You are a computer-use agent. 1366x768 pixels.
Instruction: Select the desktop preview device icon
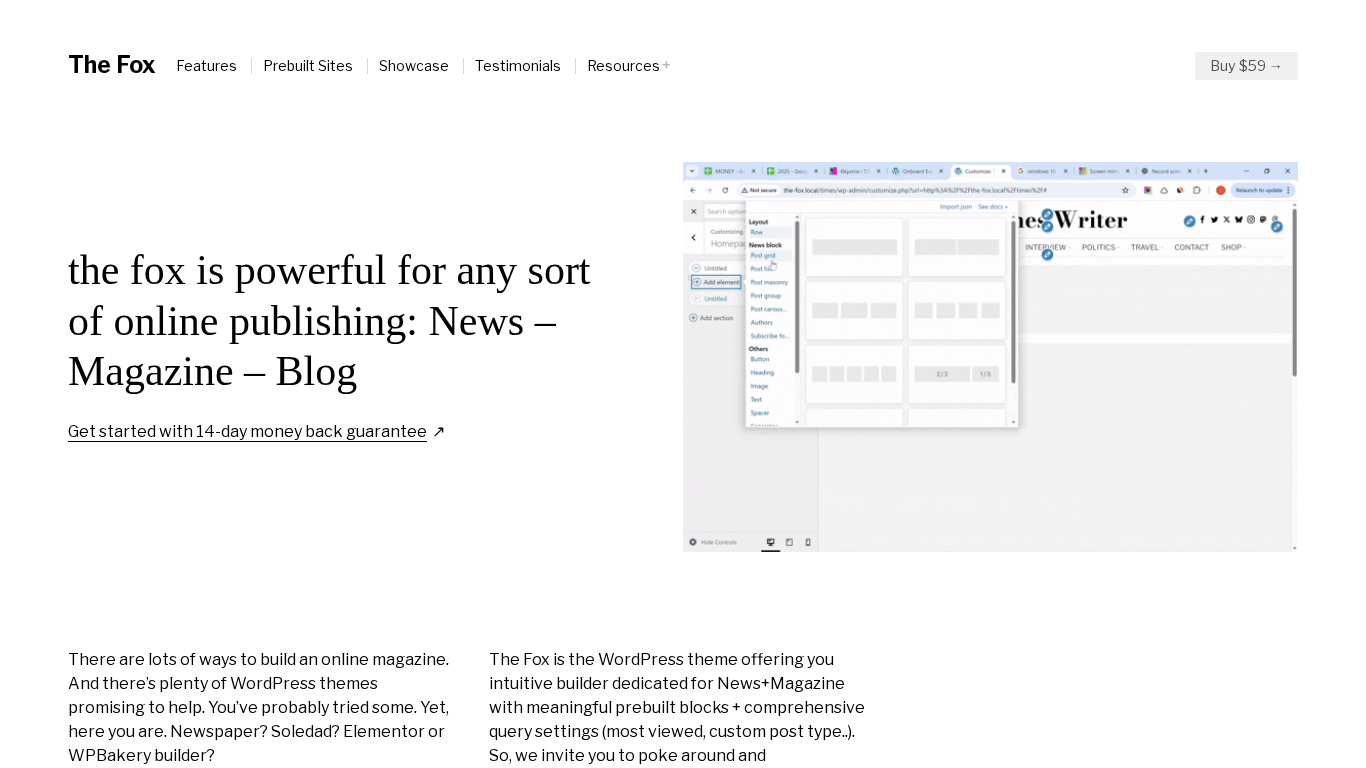(770, 543)
